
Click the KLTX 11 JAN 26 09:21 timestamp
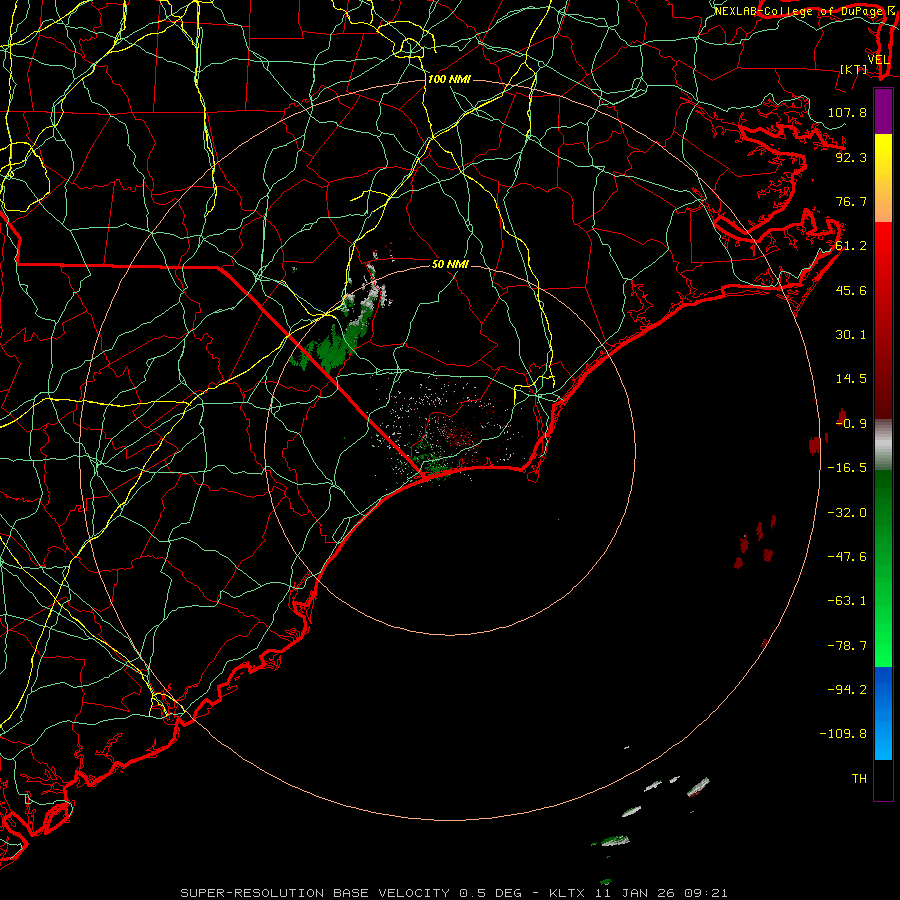638,893
